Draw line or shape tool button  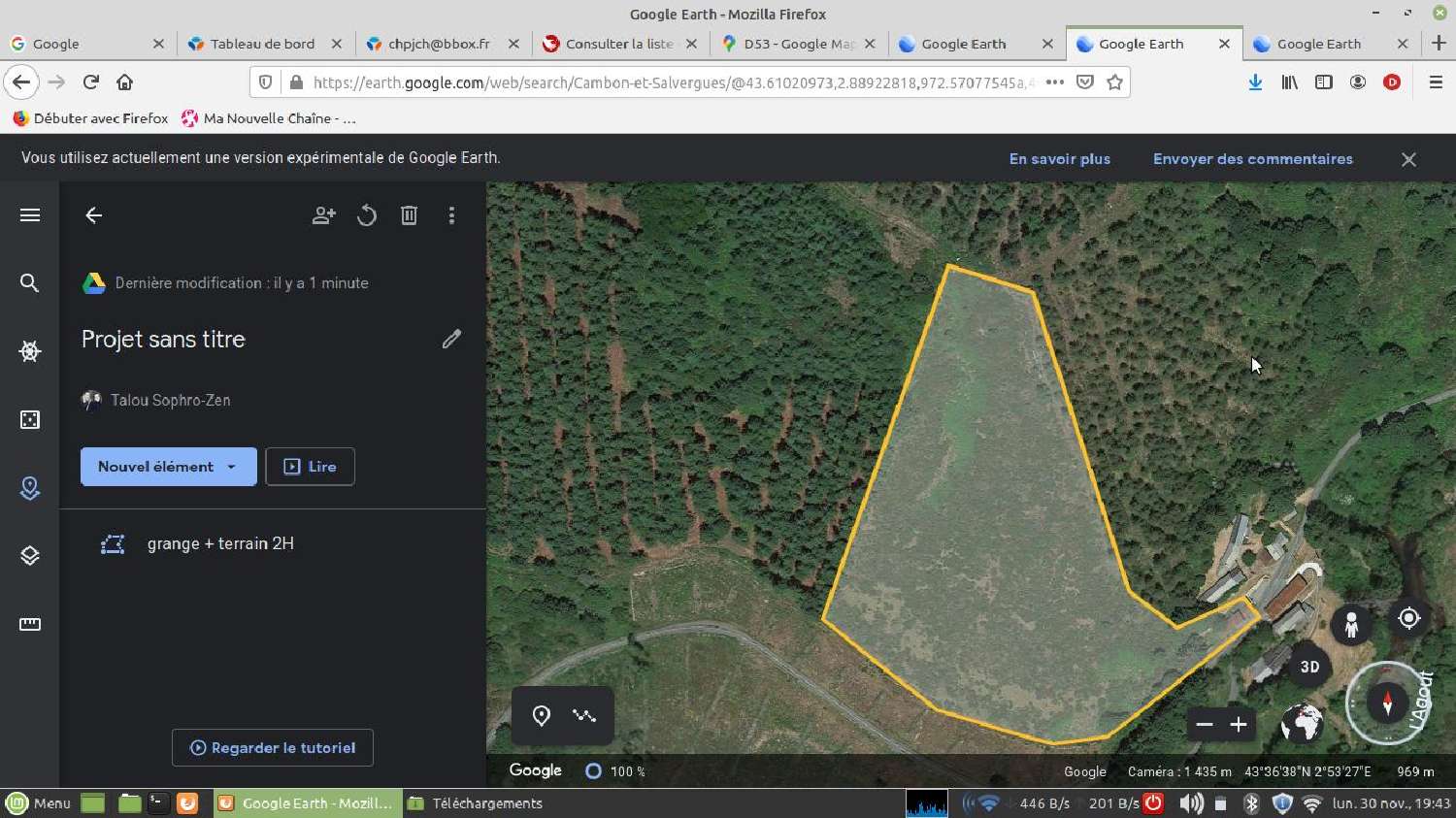pos(584,716)
